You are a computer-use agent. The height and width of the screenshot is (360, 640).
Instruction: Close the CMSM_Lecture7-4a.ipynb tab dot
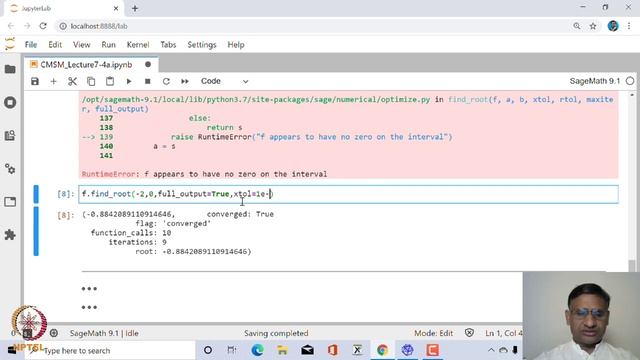[148, 64]
